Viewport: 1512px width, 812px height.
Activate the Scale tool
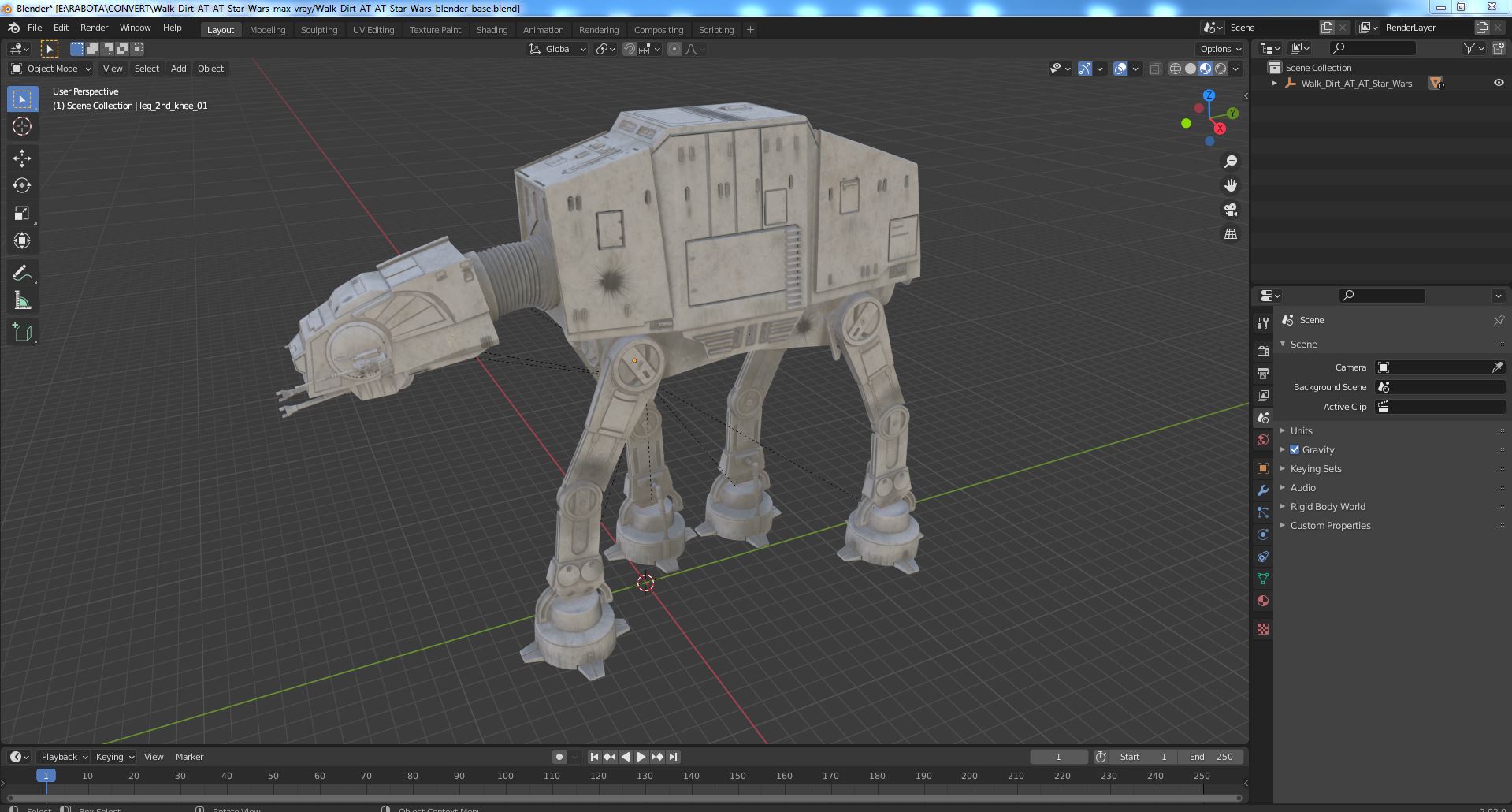pyautogui.click(x=22, y=213)
